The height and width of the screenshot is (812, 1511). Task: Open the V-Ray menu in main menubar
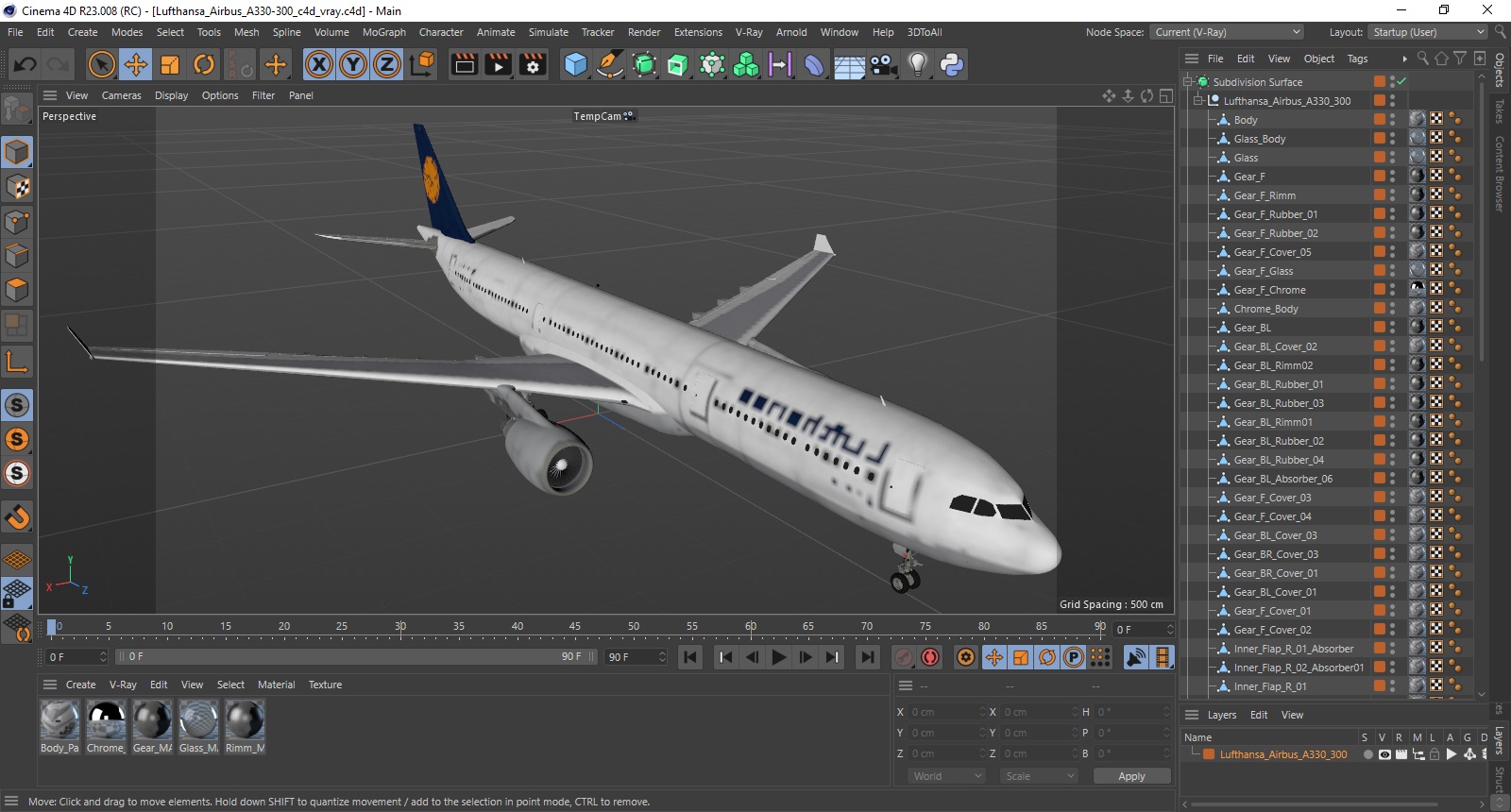pos(749,32)
